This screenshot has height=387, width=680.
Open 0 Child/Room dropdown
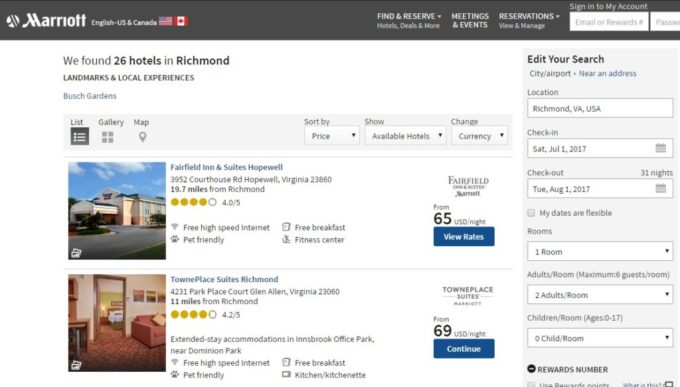(600, 338)
